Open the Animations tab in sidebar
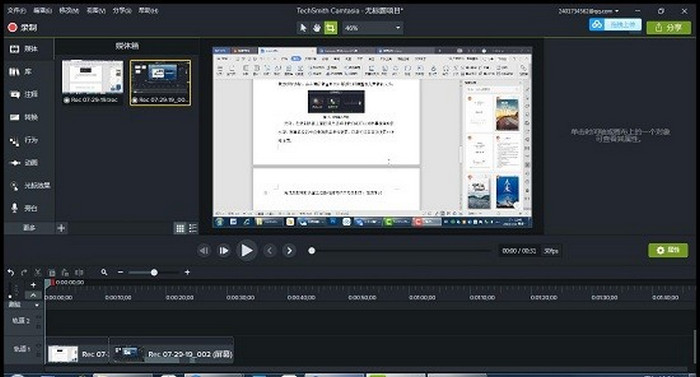The width and height of the screenshot is (700, 377). click(29, 163)
